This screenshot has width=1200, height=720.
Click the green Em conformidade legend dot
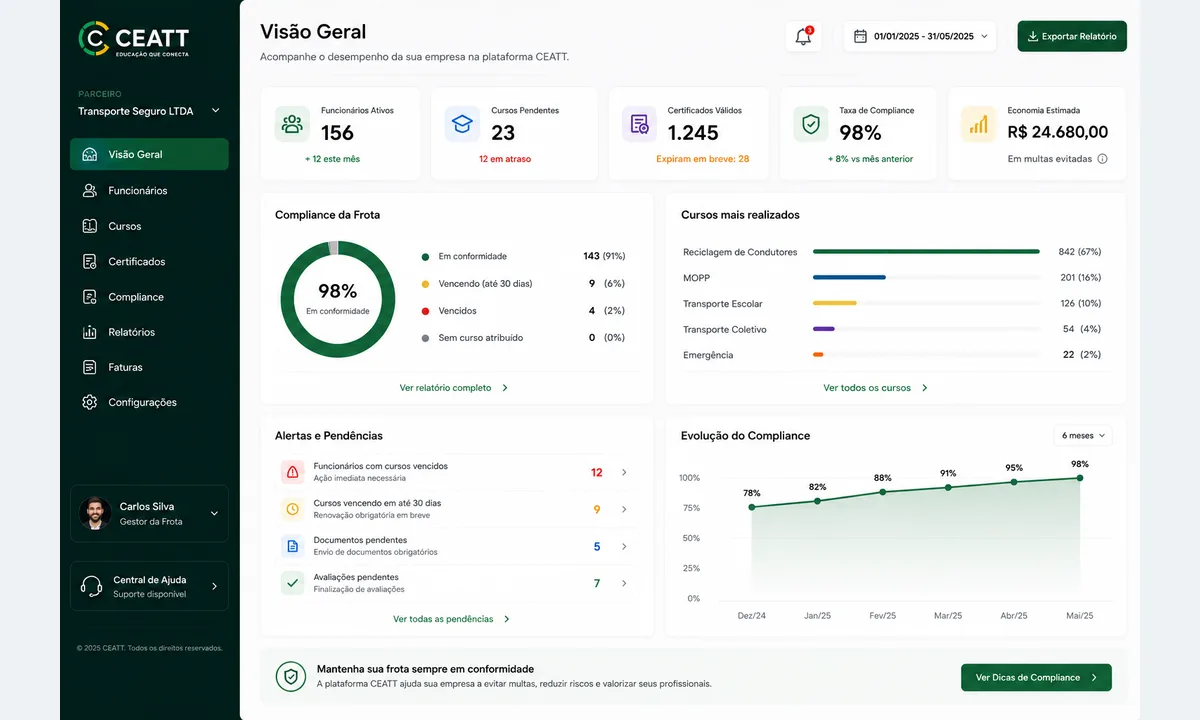(x=426, y=257)
